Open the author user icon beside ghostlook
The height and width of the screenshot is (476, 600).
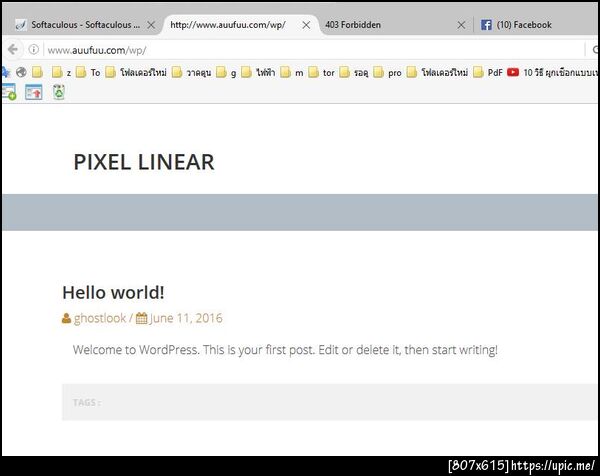pos(66,318)
